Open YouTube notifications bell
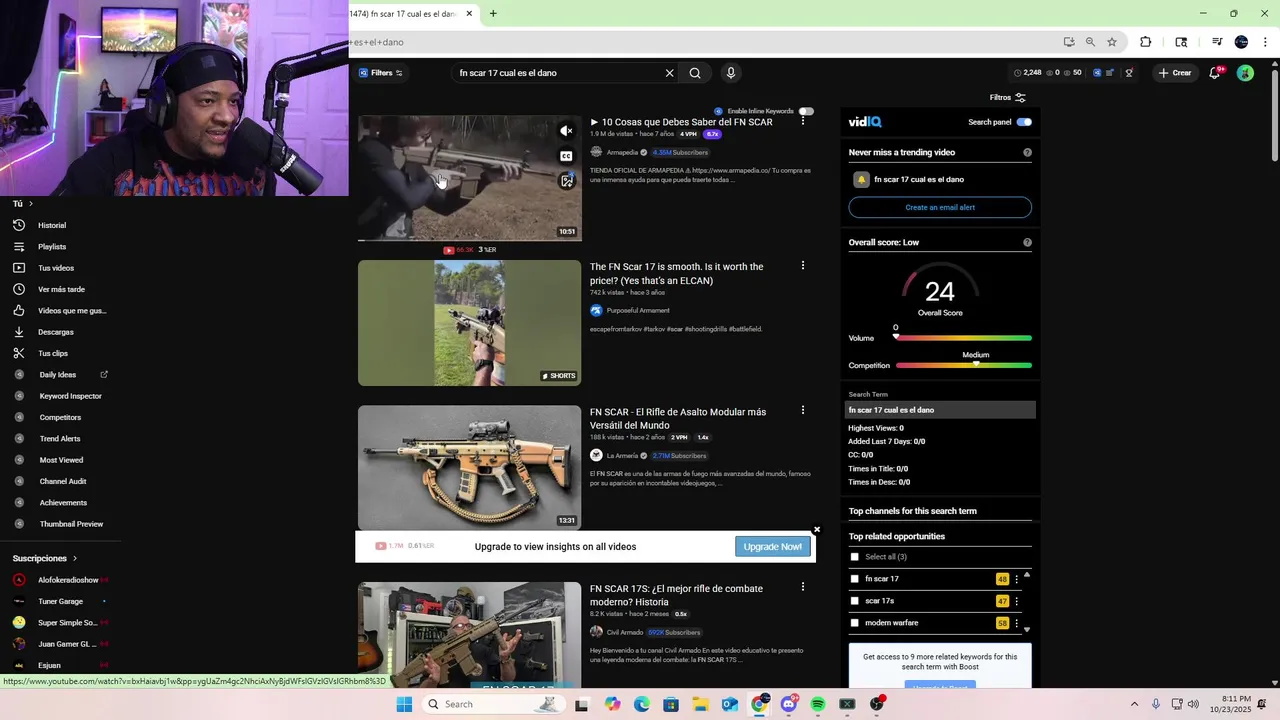The width and height of the screenshot is (1280, 720). pyautogui.click(x=1215, y=73)
